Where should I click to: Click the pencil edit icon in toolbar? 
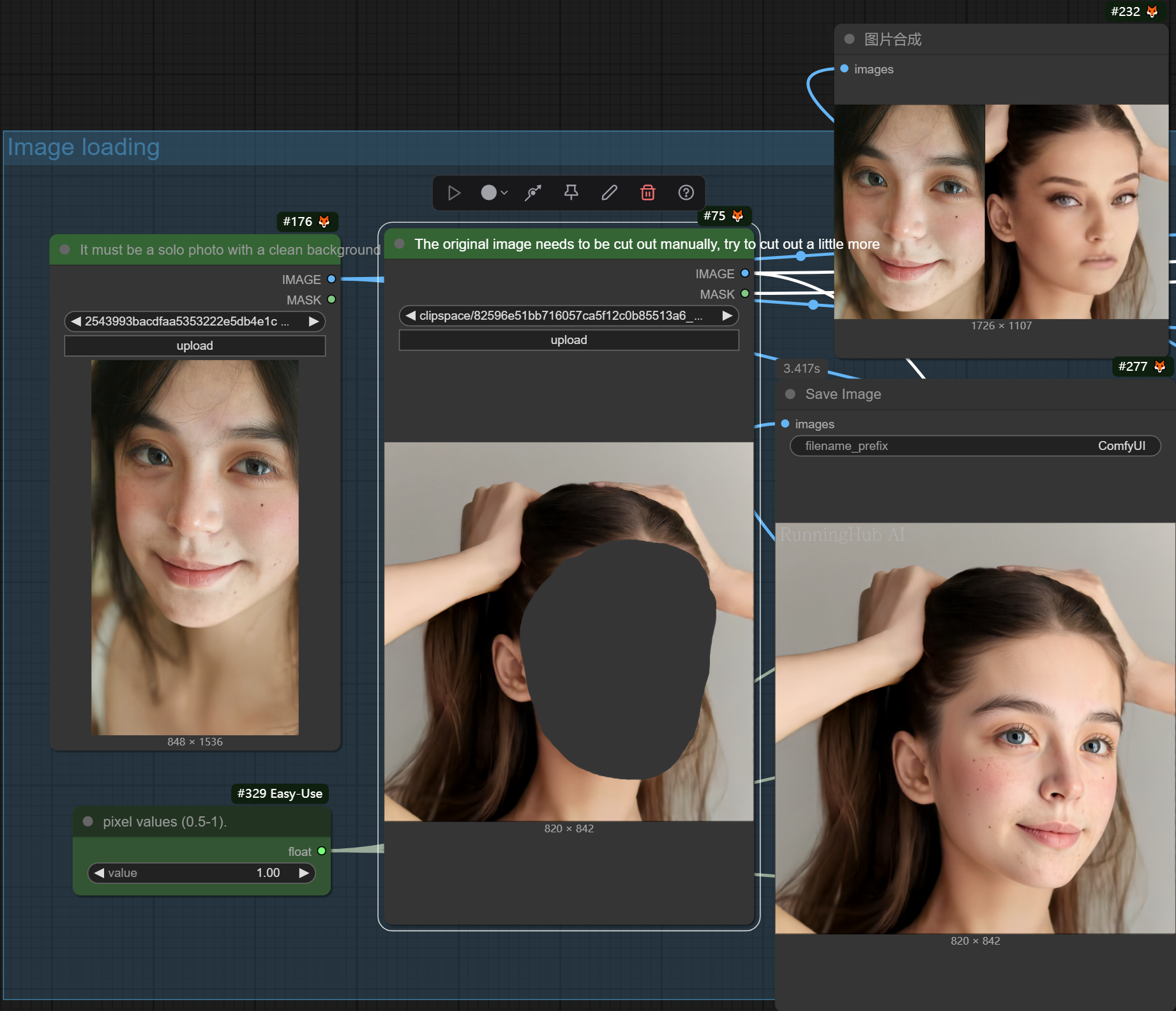click(610, 193)
